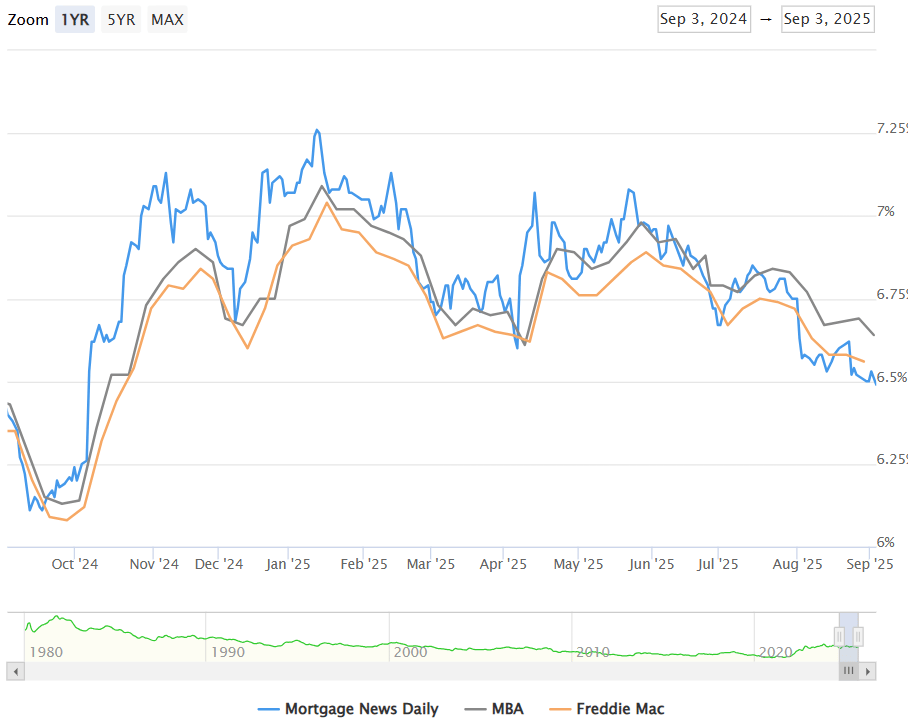908x728 pixels.
Task: Click the Apr '25 axis label
Action: 503,564
